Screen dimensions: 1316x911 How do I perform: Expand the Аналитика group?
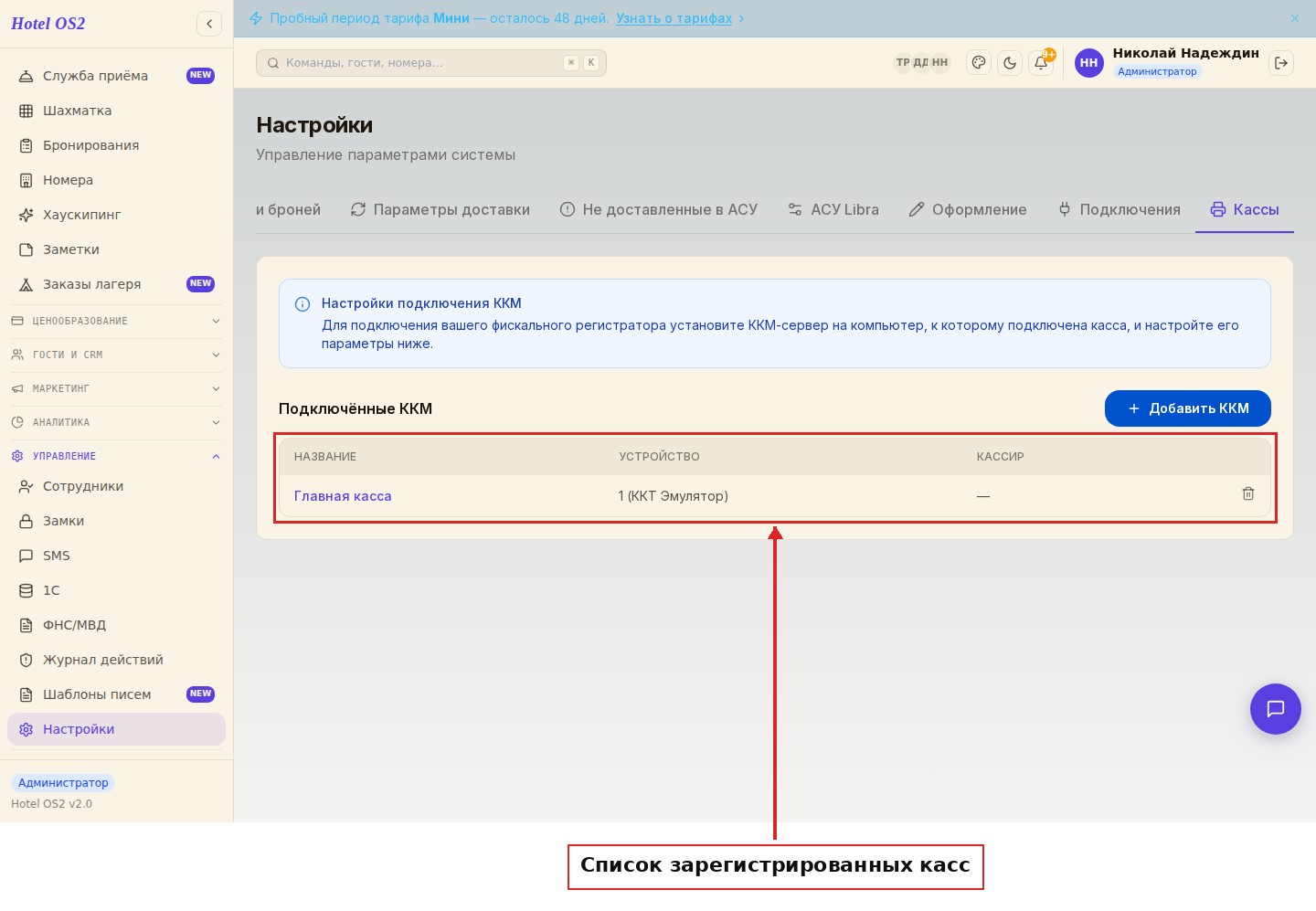[x=116, y=422]
